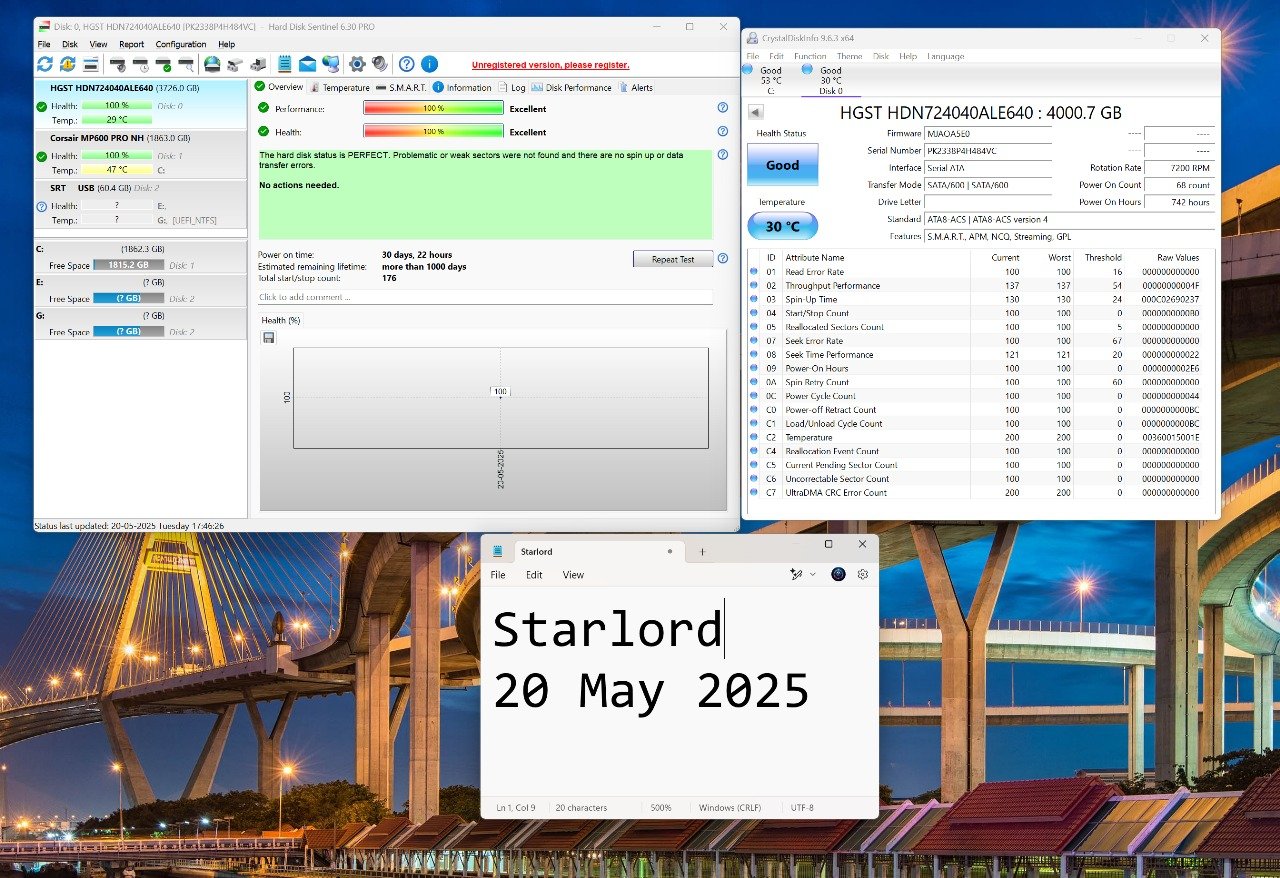1280x878 pixels.
Task: Click the back arrow in CrystalDiskInfo
Action: point(755,112)
